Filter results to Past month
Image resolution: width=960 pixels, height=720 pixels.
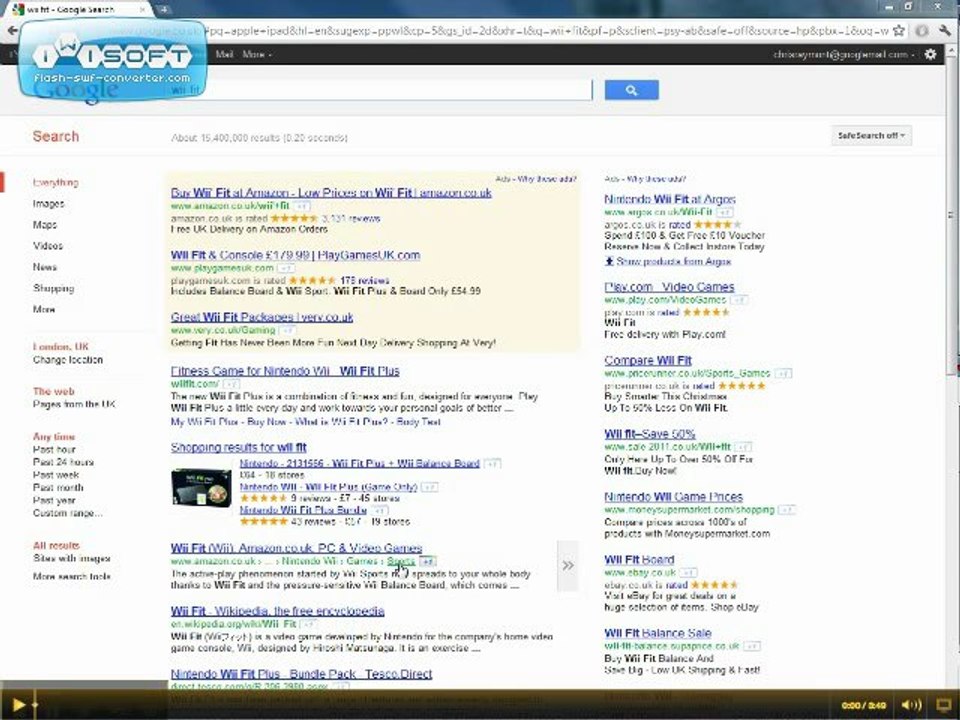click(x=58, y=487)
